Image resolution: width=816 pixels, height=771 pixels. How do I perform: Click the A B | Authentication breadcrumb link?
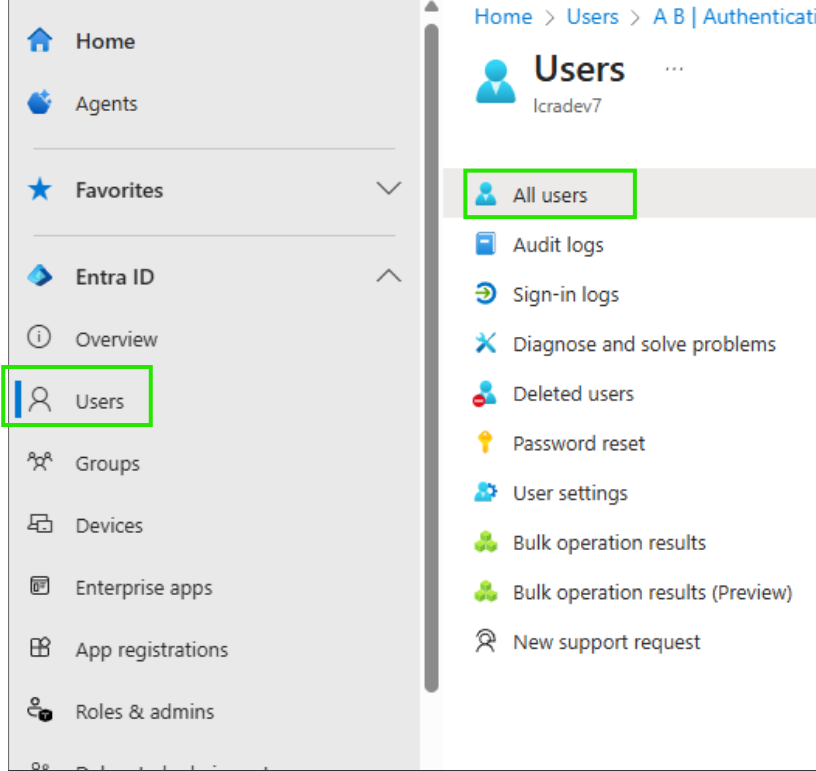point(734,17)
